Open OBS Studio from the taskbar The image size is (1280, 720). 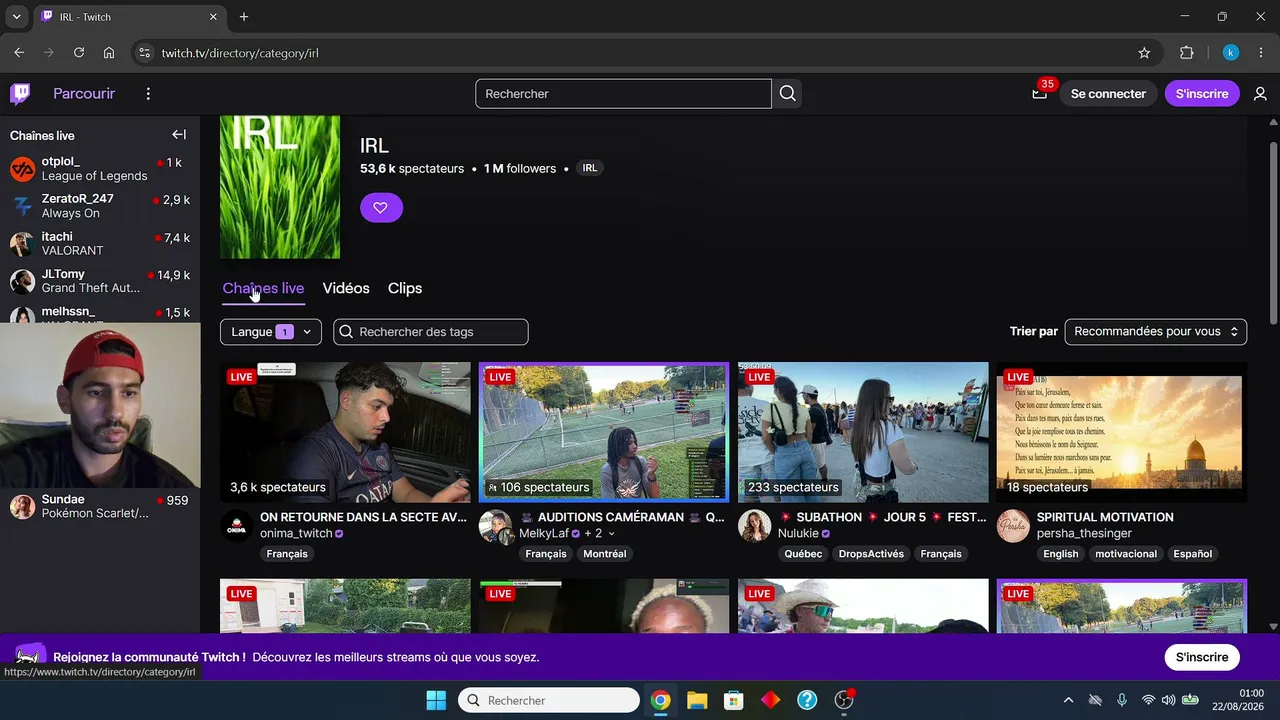pyautogui.click(x=844, y=700)
